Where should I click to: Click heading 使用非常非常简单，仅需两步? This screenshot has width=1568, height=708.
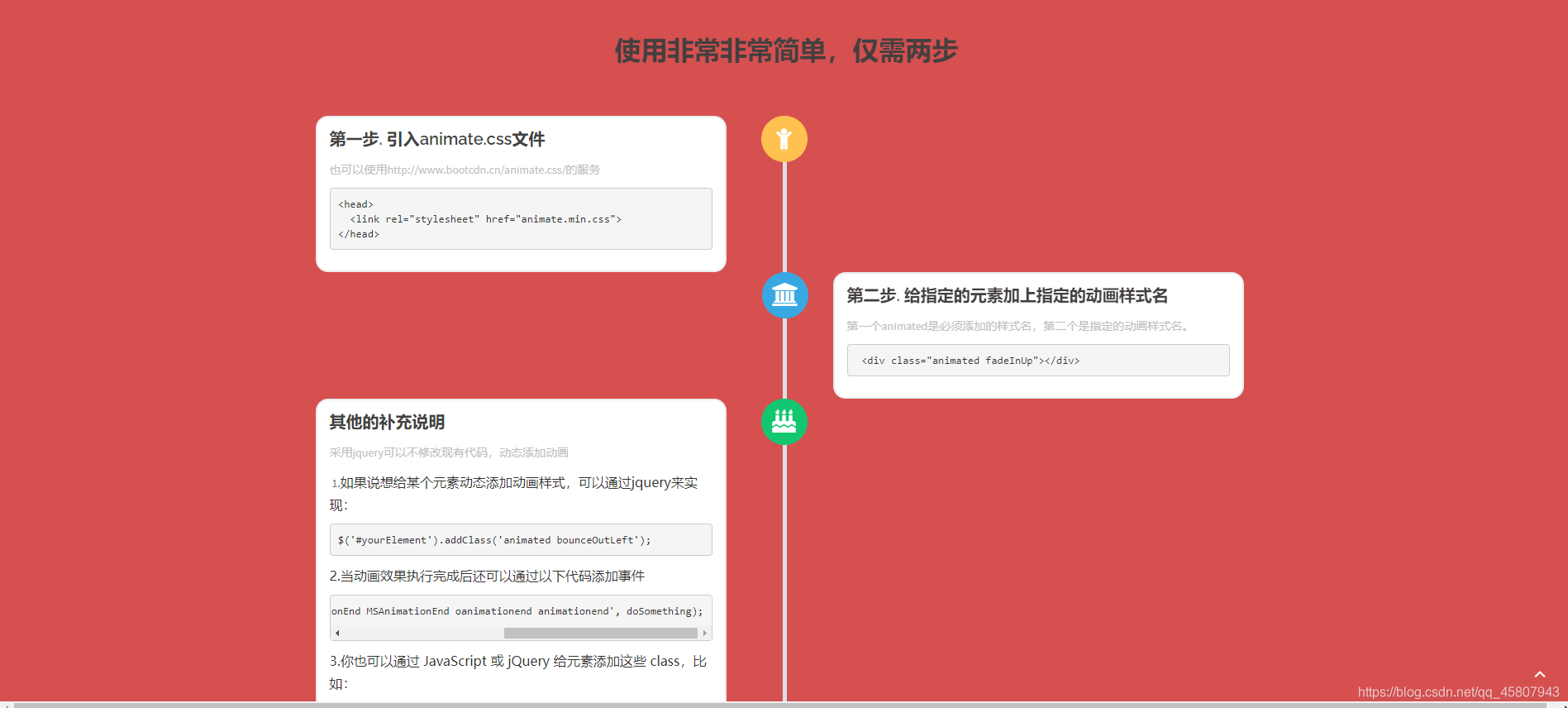coord(785,51)
